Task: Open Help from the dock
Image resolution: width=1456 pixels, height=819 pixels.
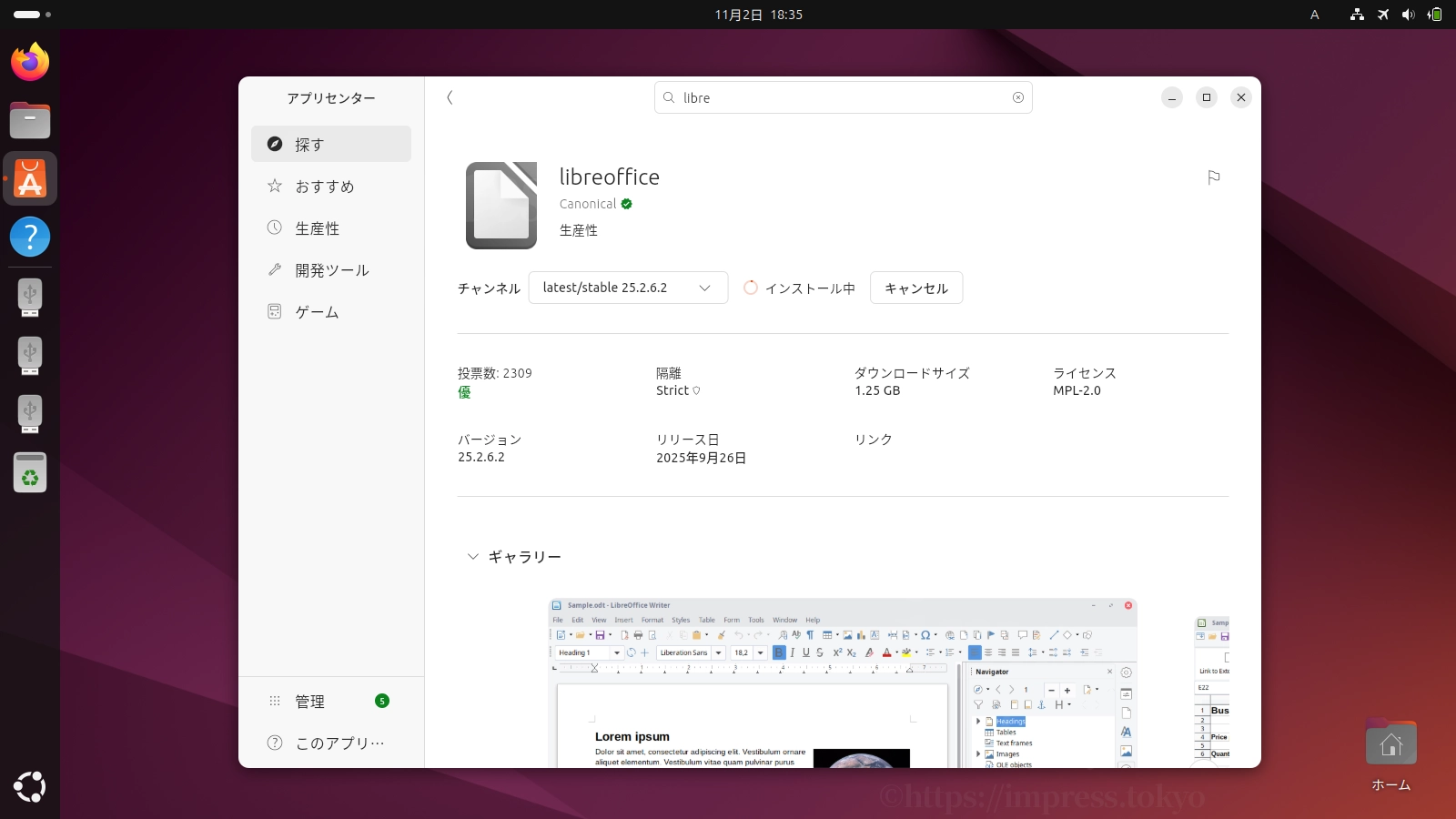Action: click(x=30, y=237)
